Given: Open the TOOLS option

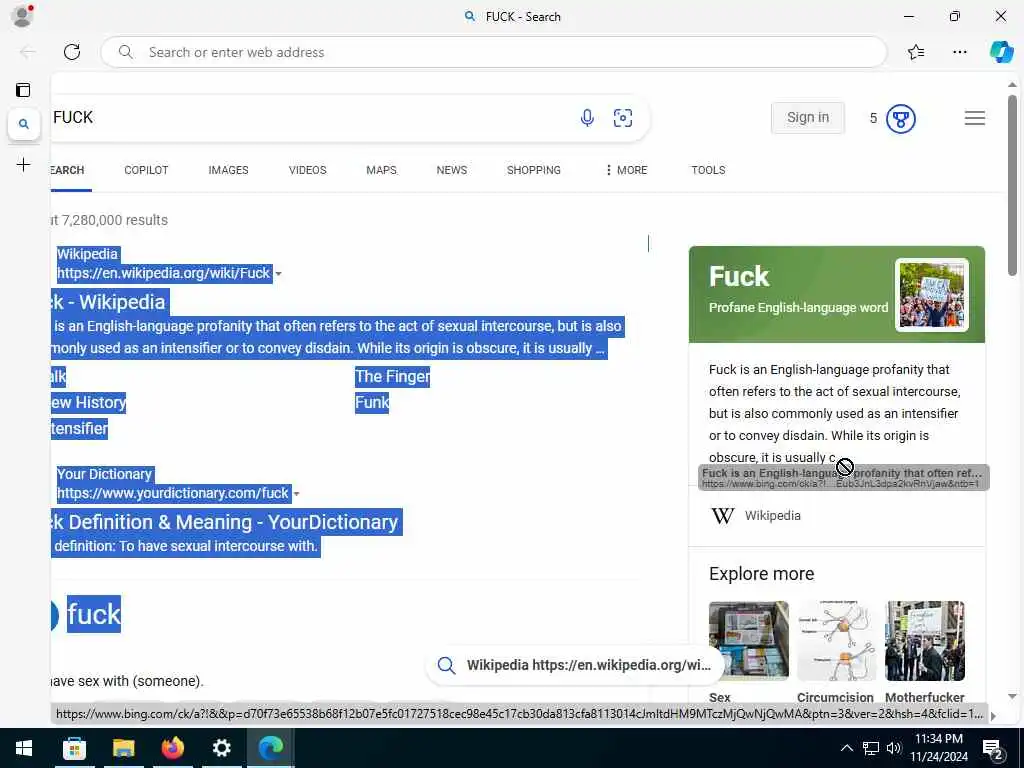Looking at the screenshot, I should pyautogui.click(x=709, y=170).
